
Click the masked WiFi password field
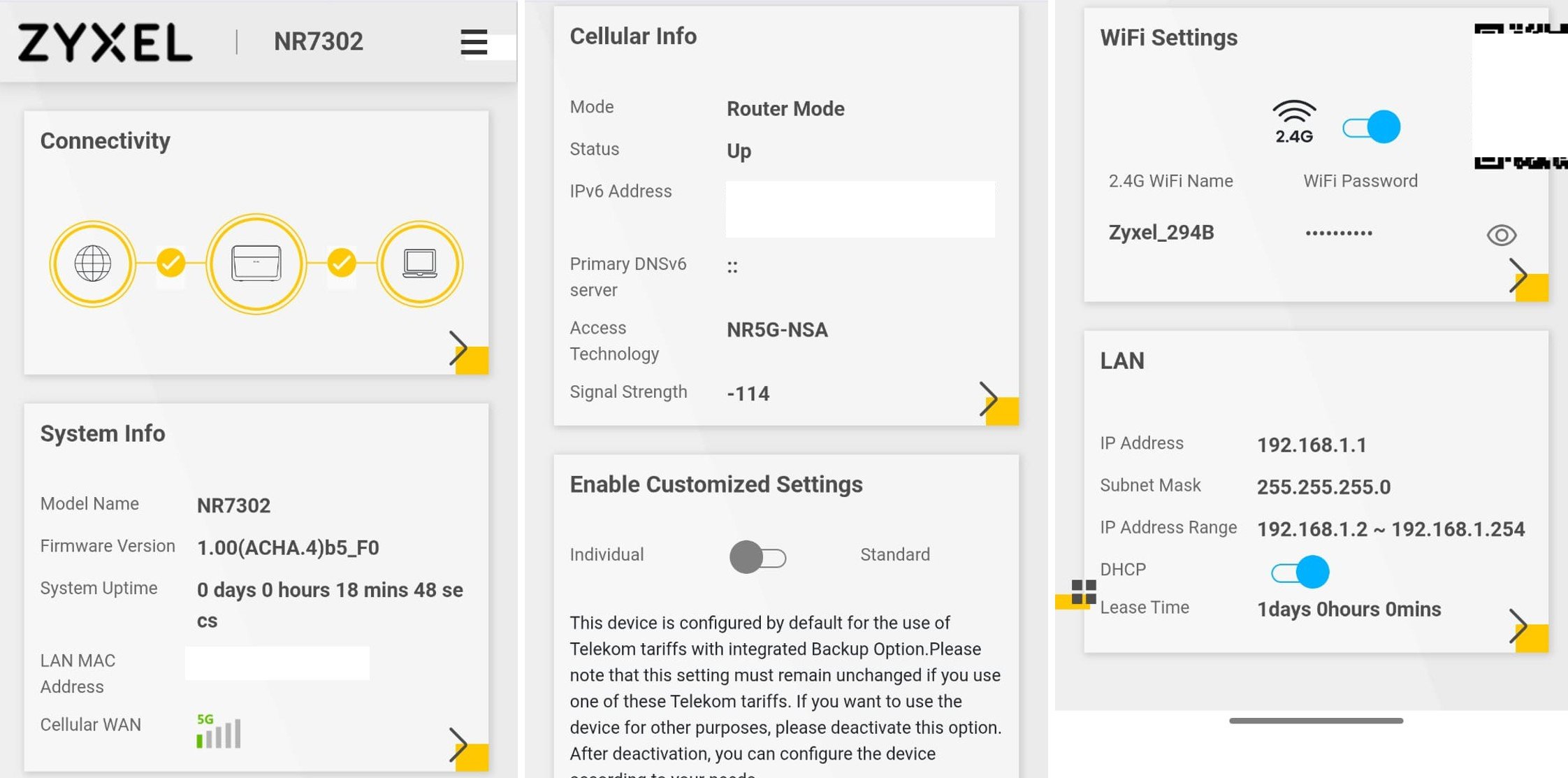[1338, 233]
